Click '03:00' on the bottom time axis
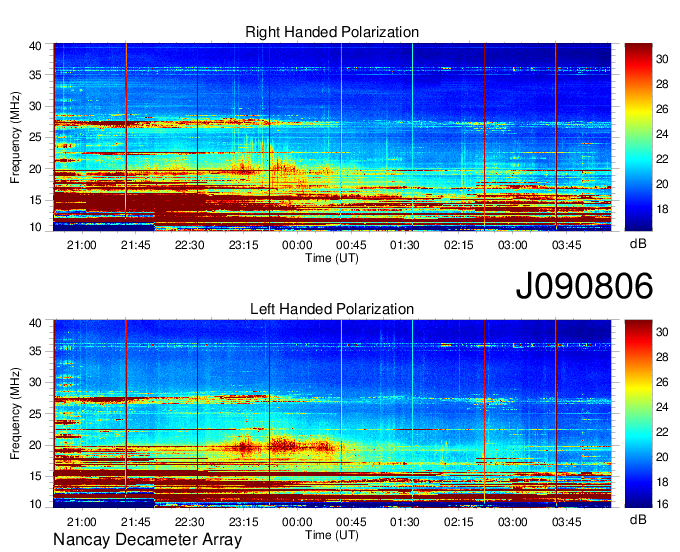 coord(513,522)
